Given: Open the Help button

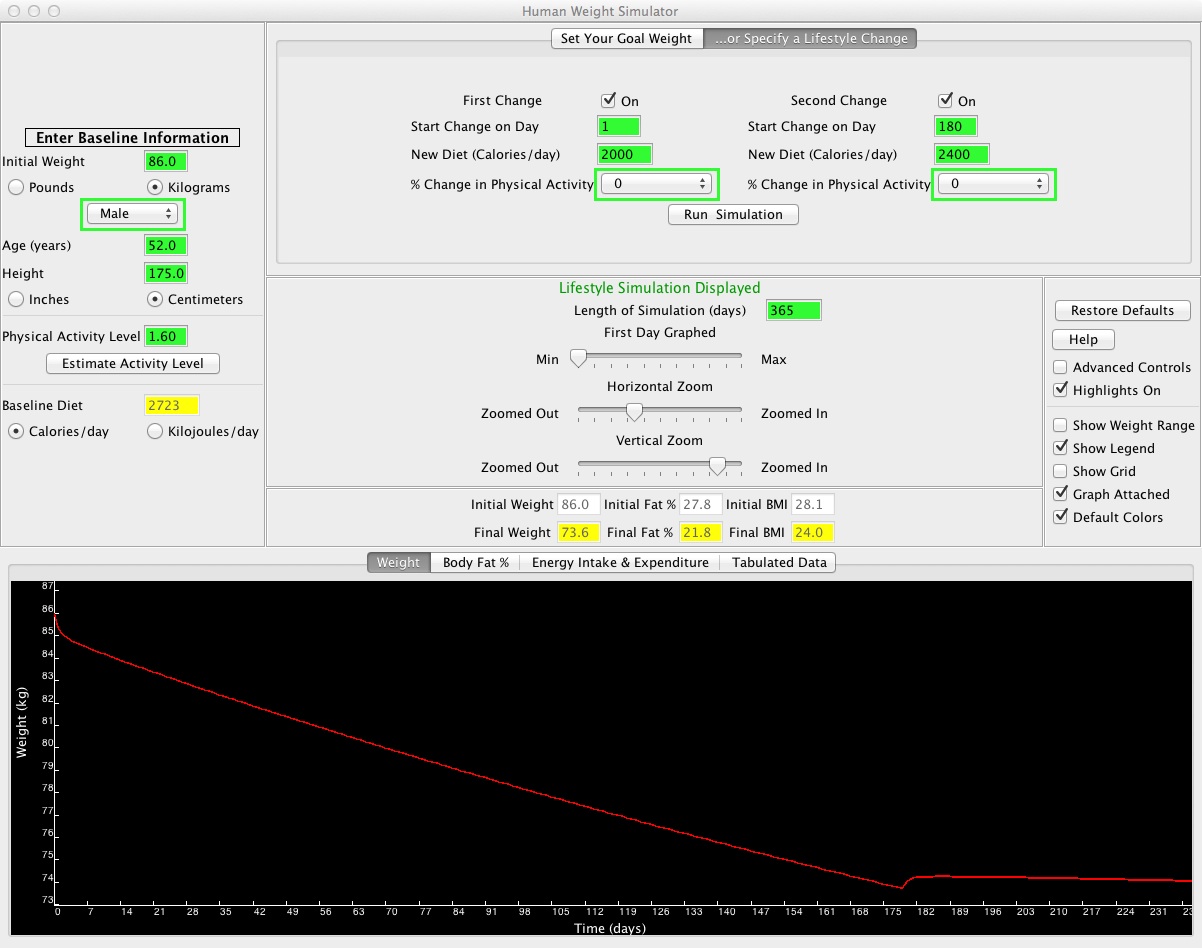Looking at the screenshot, I should pyautogui.click(x=1083, y=340).
